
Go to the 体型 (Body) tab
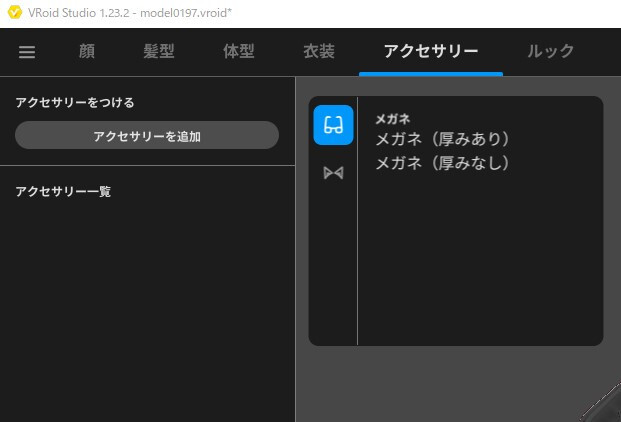click(x=239, y=52)
